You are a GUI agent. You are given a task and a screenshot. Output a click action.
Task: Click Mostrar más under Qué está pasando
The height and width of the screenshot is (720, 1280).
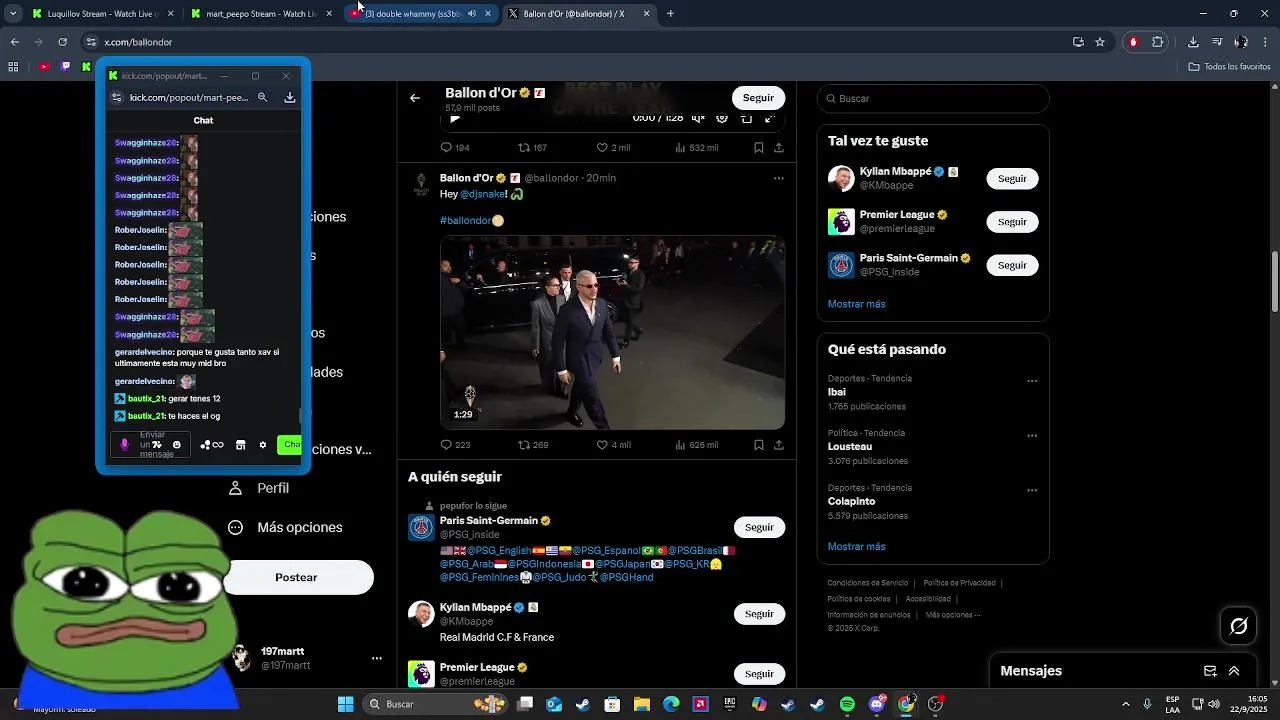tap(856, 547)
